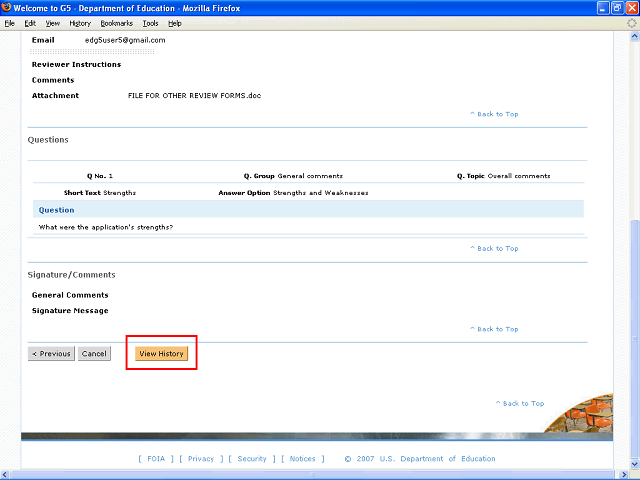Click Back to Top below Attachment
The image size is (640, 480).
point(494,114)
